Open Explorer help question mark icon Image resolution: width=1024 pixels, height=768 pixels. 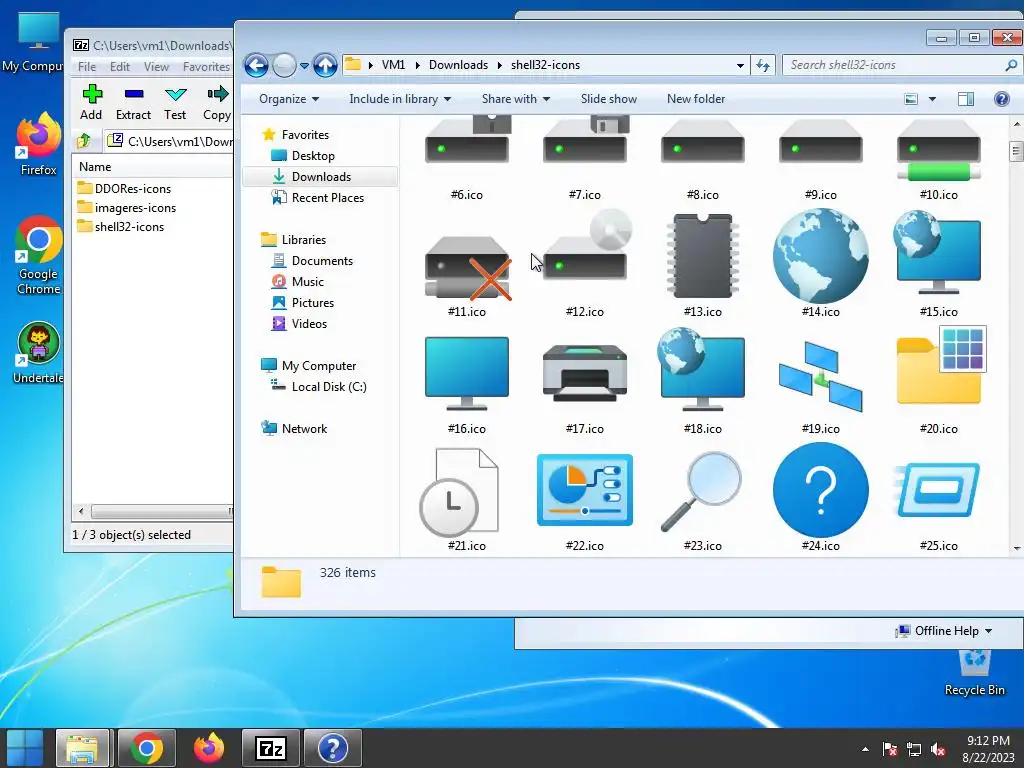[x=1001, y=99]
